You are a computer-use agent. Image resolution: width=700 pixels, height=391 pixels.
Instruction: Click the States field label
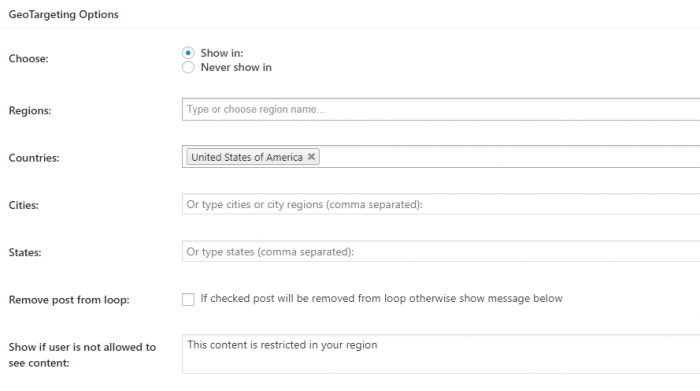(25, 253)
